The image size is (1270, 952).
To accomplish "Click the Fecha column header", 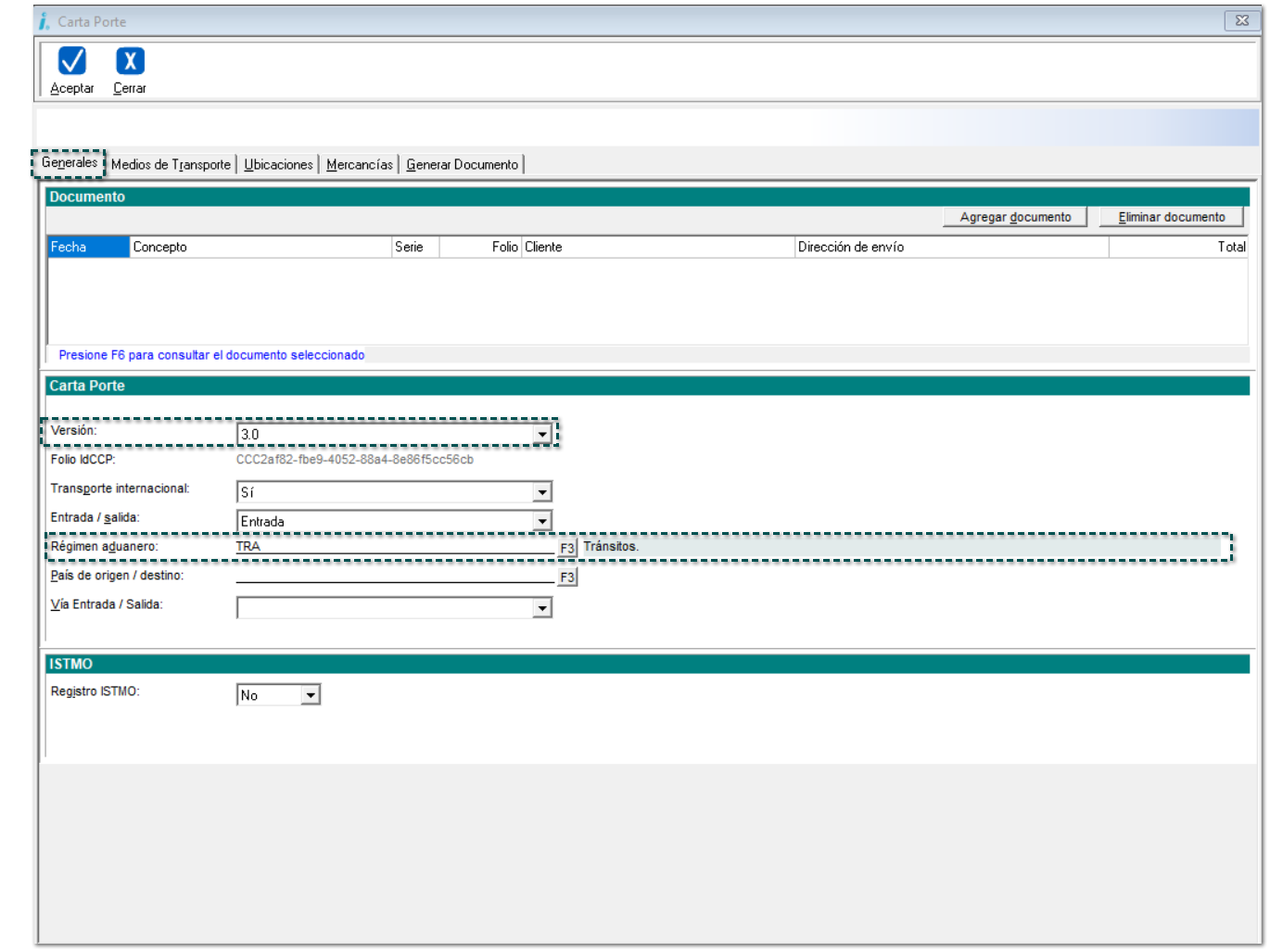I will pyautogui.click(x=88, y=247).
